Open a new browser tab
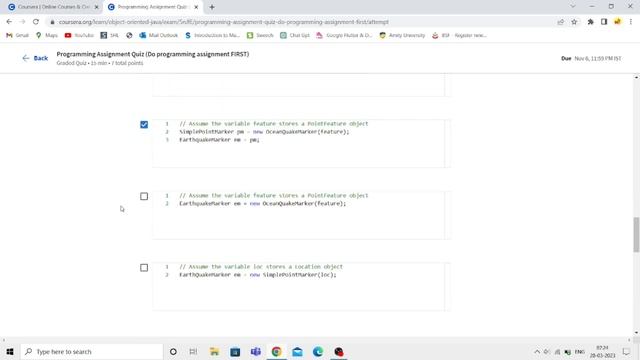 tap(212, 7)
